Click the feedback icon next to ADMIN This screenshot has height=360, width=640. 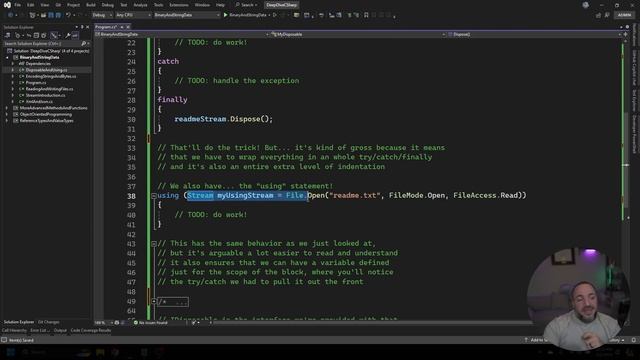pos(607,15)
